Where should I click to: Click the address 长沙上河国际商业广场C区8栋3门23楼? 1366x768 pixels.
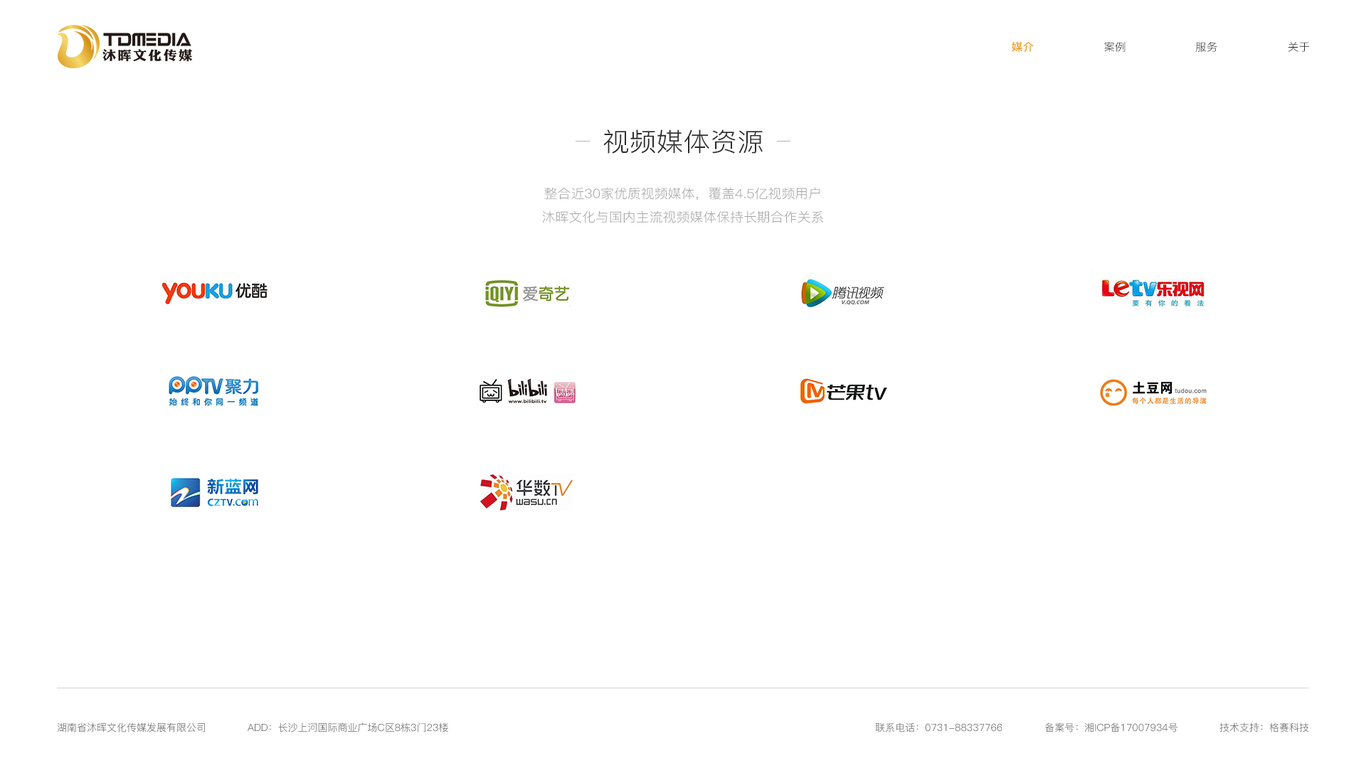tap(363, 728)
